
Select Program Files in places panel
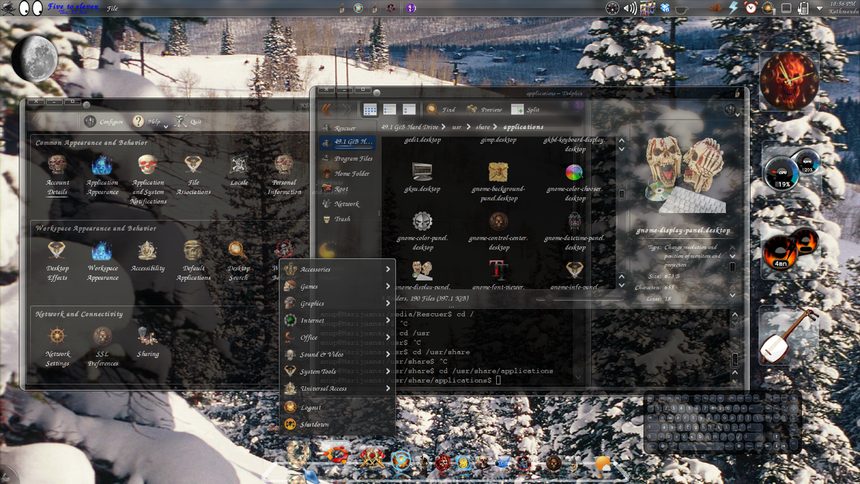[x=348, y=158]
